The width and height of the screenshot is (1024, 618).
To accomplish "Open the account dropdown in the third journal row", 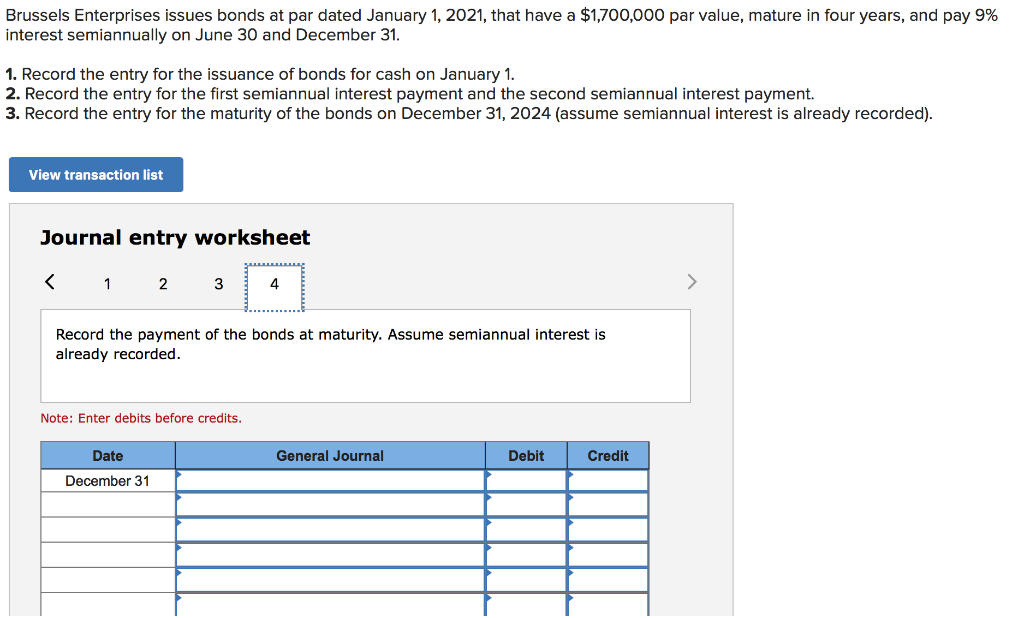I will (180, 527).
